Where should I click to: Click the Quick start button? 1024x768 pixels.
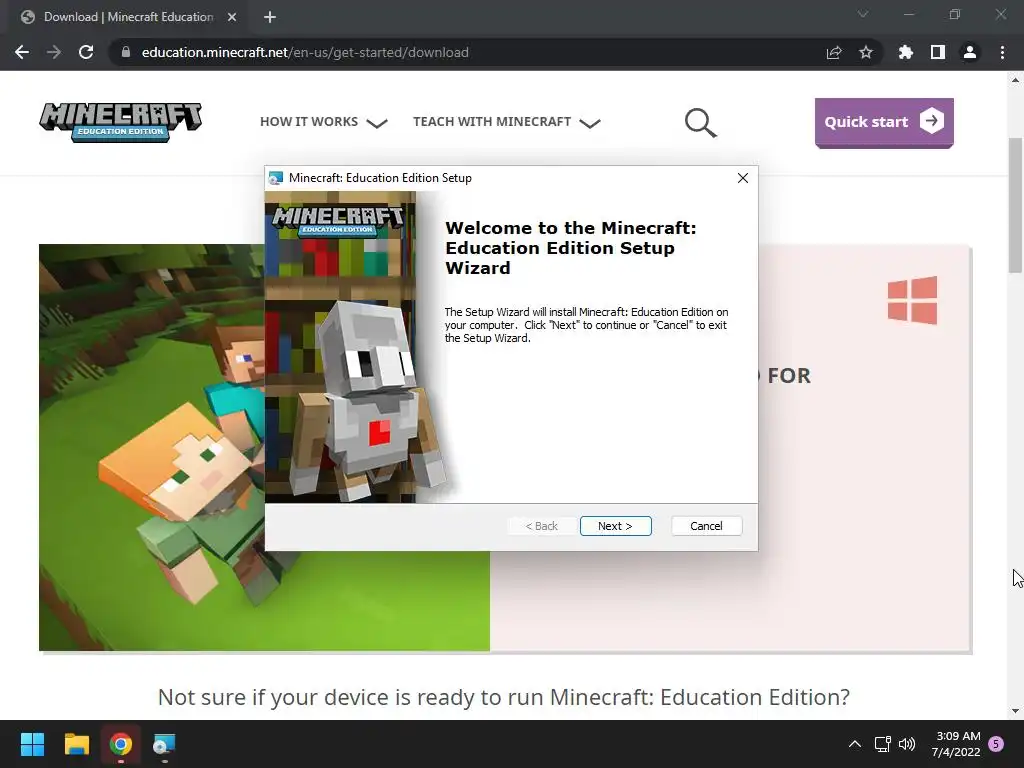tap(884, 122)
